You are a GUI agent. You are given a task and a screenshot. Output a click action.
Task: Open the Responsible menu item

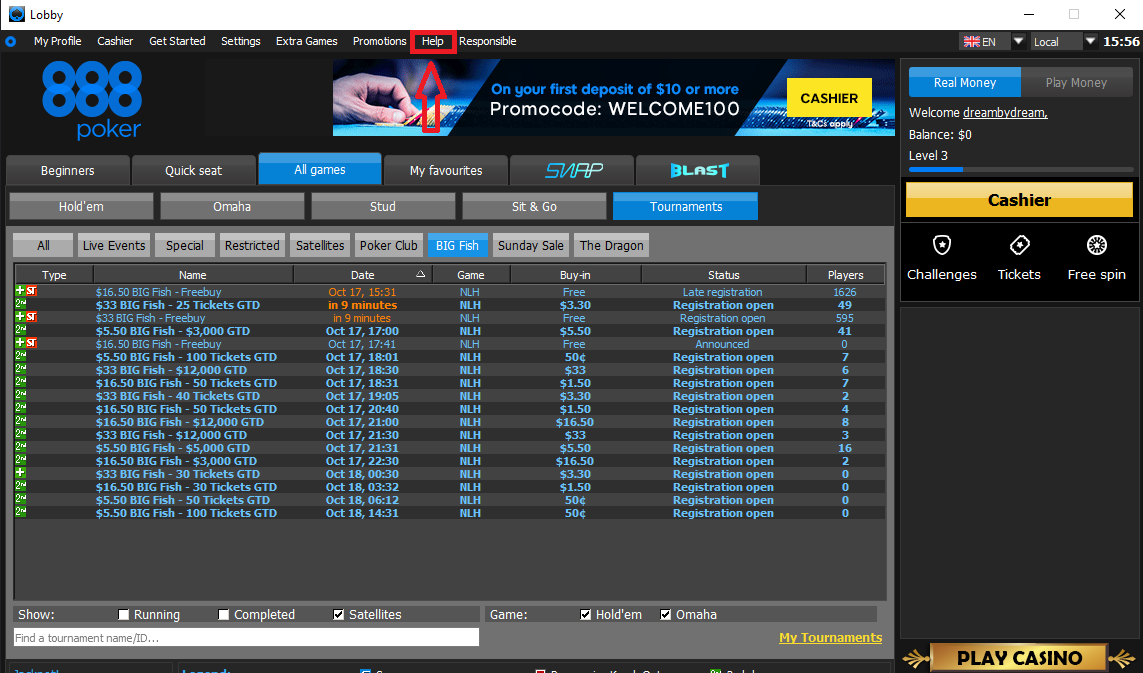[488, 42]
